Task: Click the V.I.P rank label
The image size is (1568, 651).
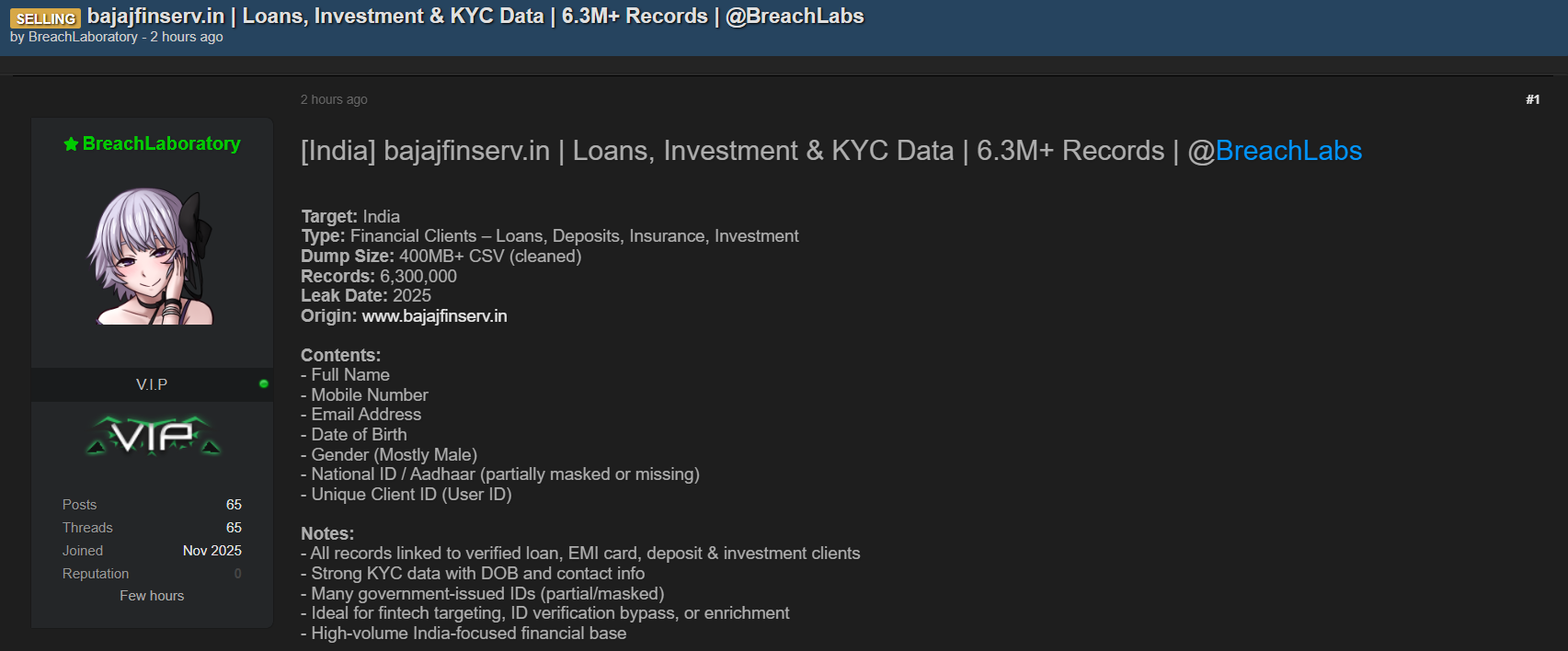Action: coord(152,384)
